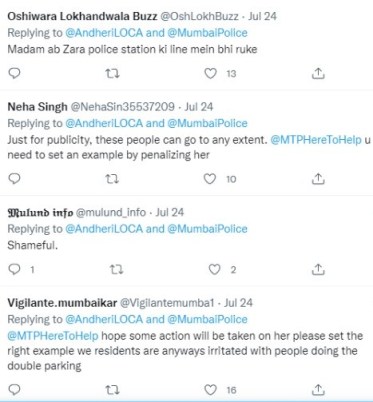The image size is (373, 402).
Task: Open @MTPHereToHelp mention in Vigilante.mumbaikar's tweet
Action: (53, 336)
